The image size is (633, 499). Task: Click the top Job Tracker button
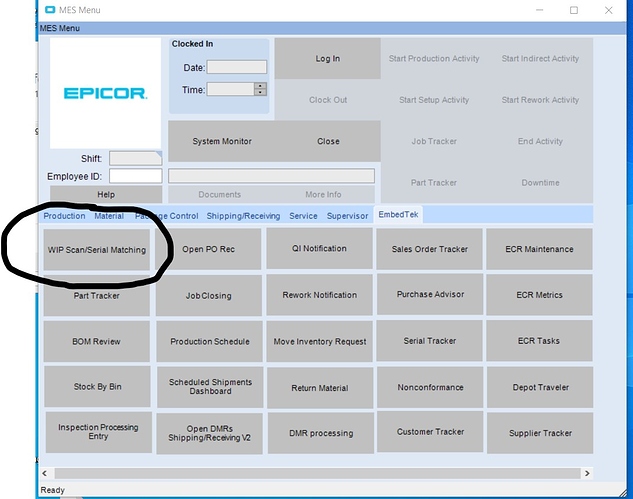coord(434,141)
